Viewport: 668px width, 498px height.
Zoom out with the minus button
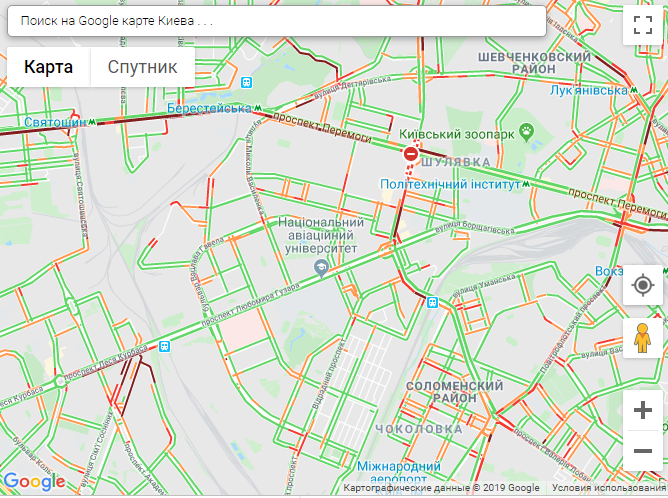pos(643,451)
